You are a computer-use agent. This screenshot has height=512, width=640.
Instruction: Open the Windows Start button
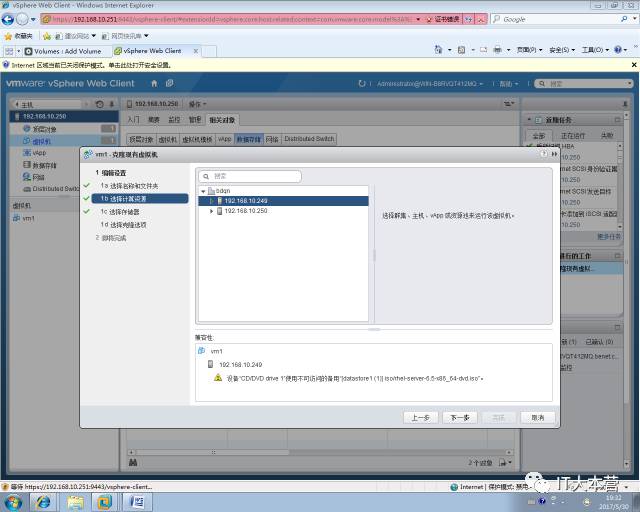click(x=12, y=502)
